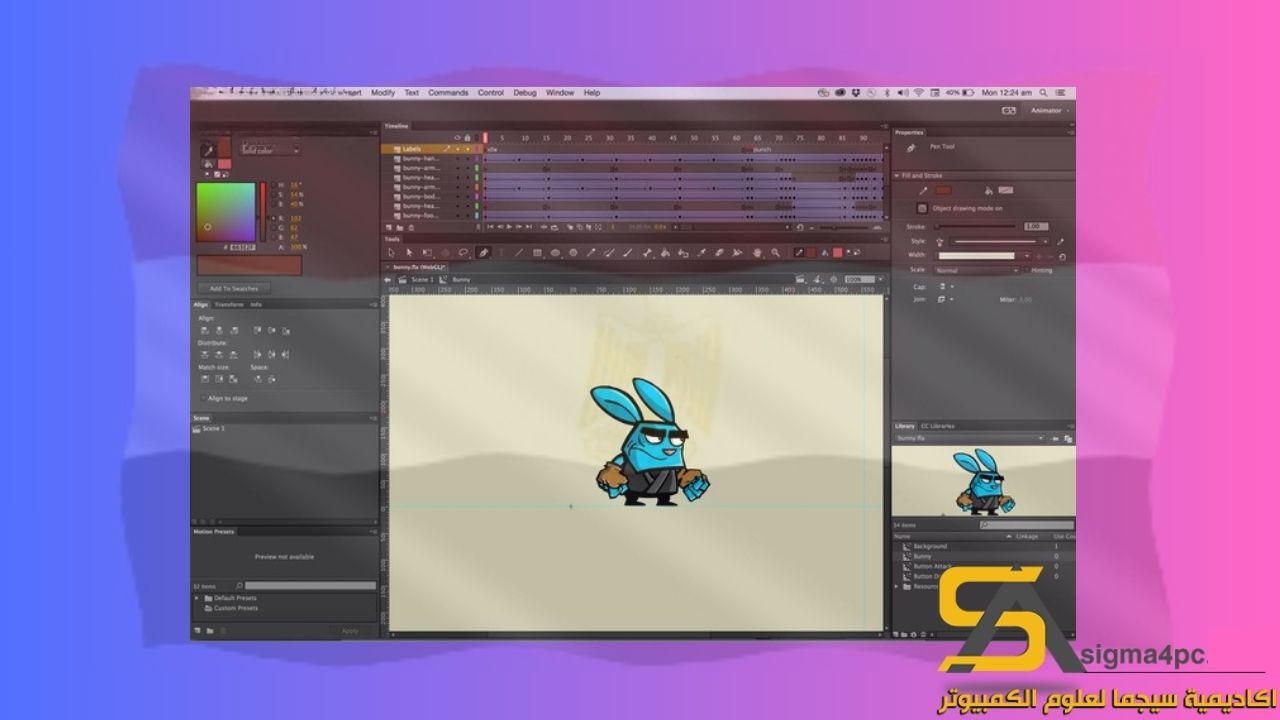
Task: Click the Bunny symbol breadcrumb
Action: [x=462, y=279]
